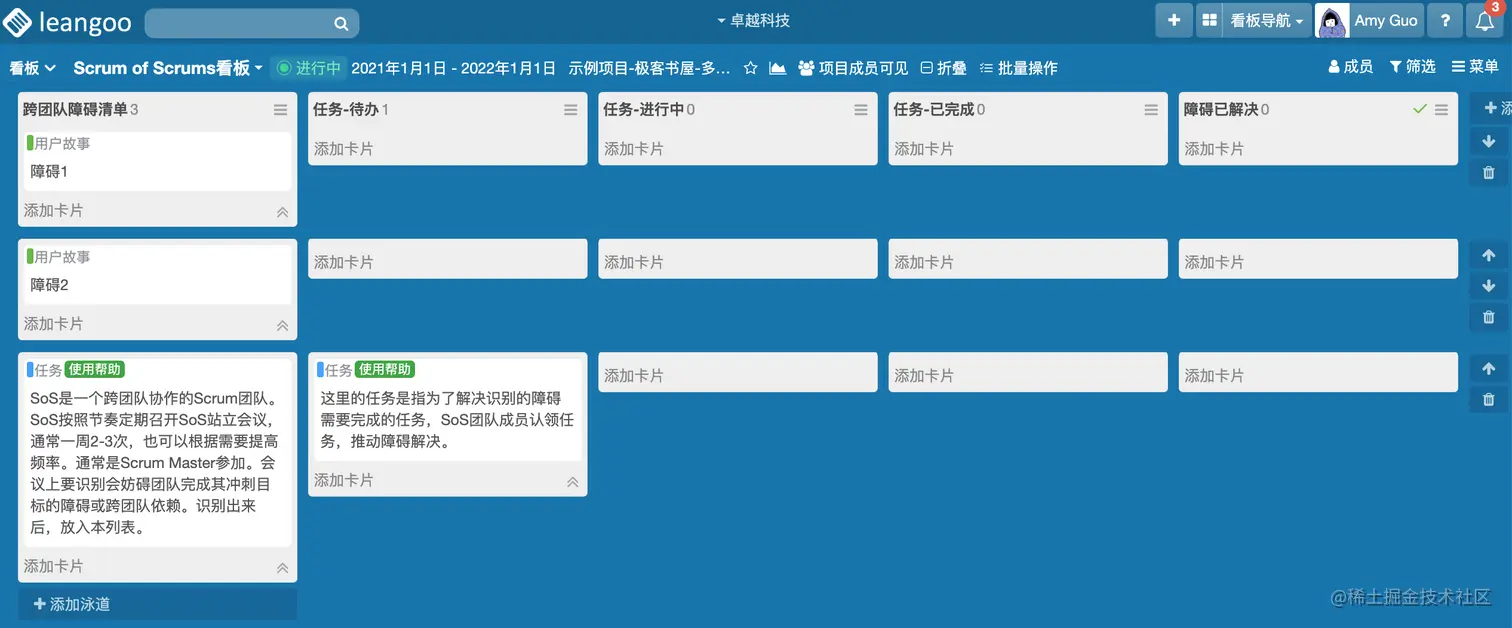Open the 菜单 board menu

(1475, 66)
